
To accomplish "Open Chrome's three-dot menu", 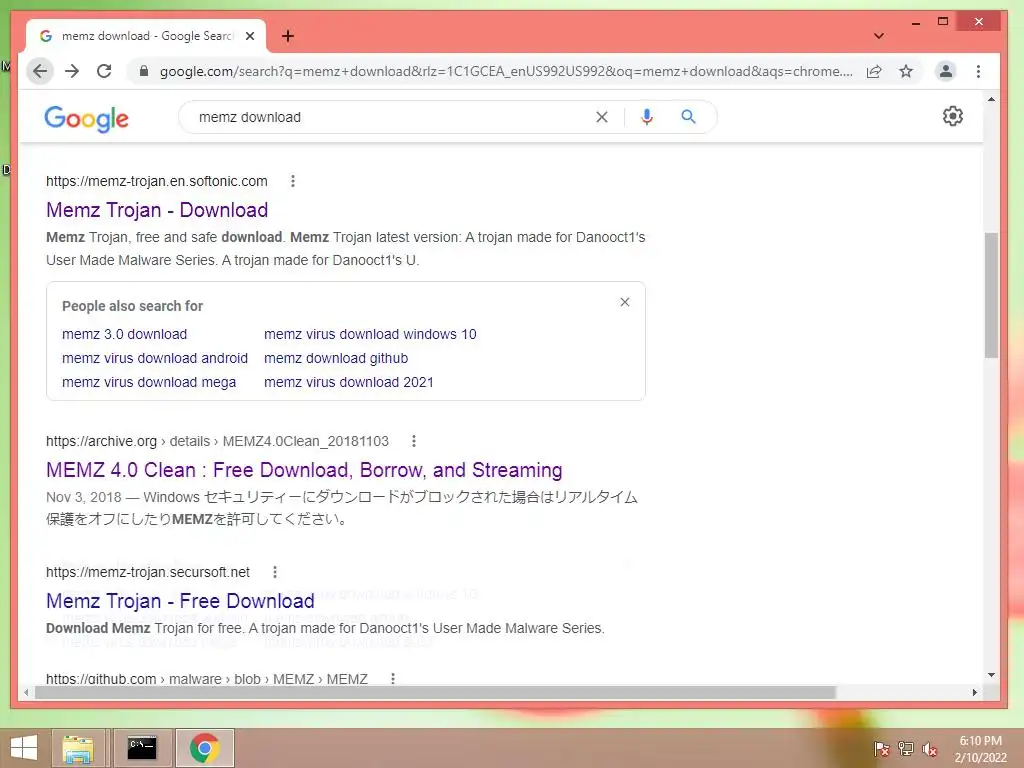I will click(x=978, y=71).
